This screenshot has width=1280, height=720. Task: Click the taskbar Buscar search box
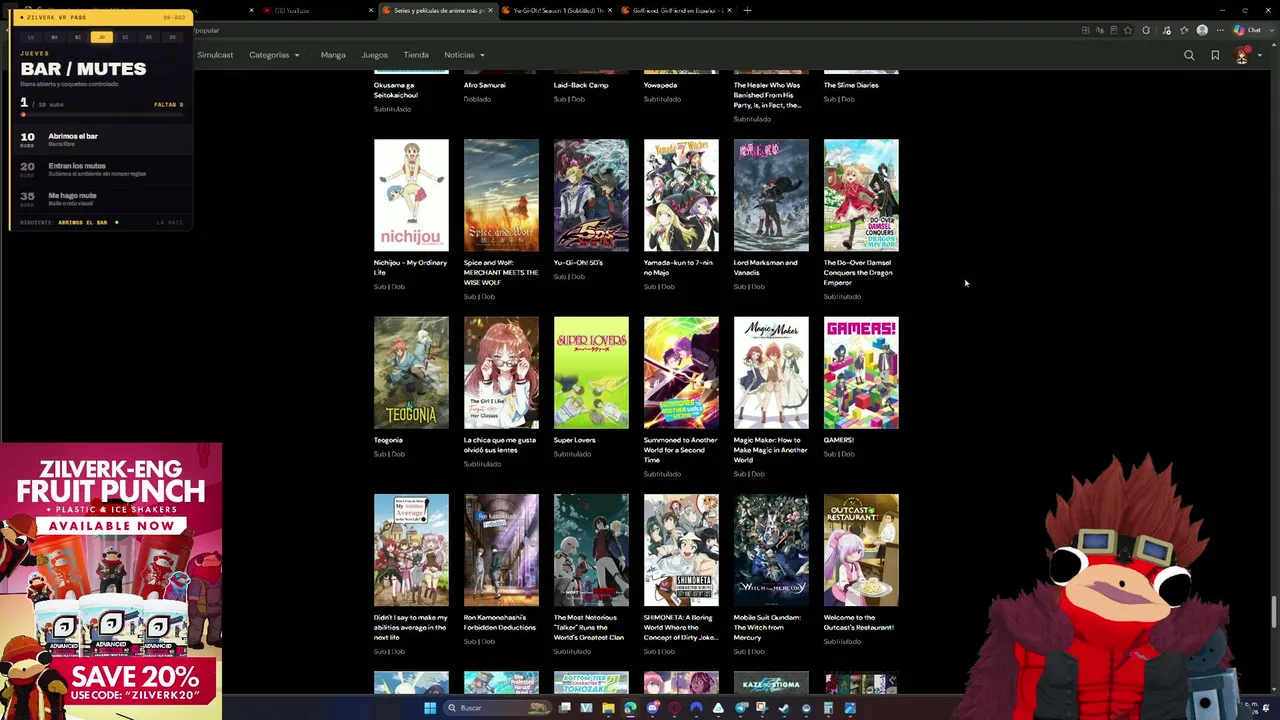[497, 708]
